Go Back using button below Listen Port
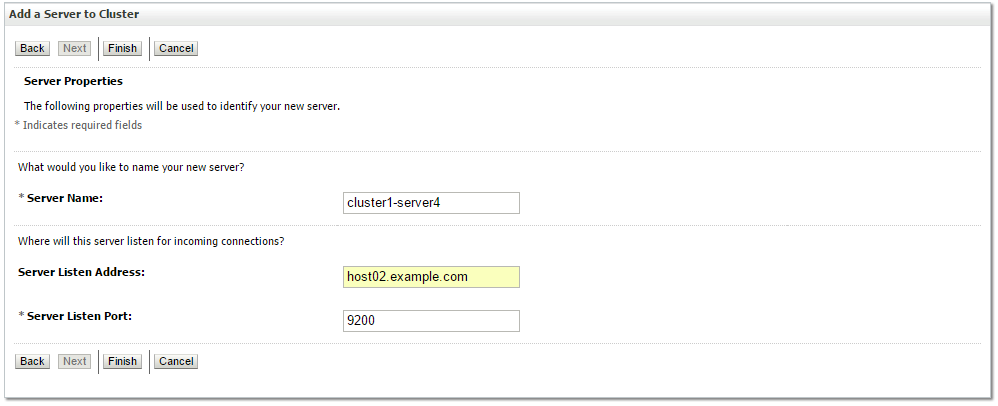Viewport: 998px width, 406px height. tap(32, 361)
